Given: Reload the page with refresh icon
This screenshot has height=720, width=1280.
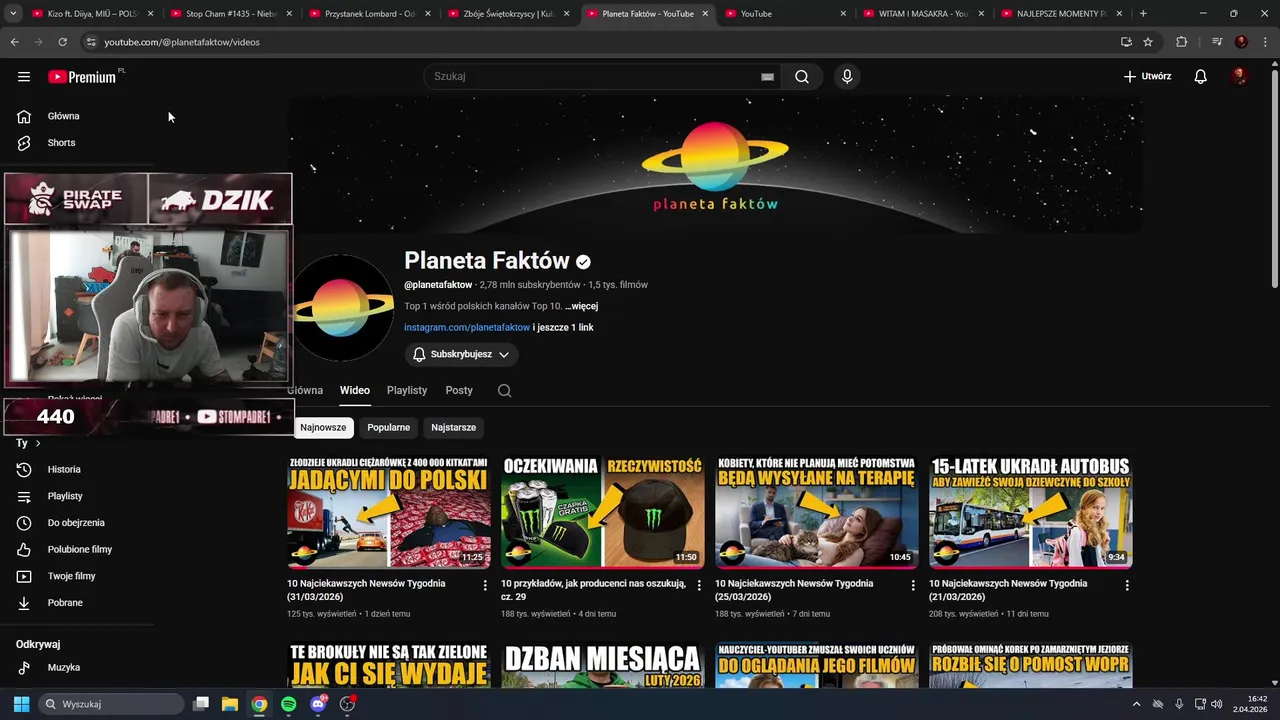Looking at the screenshot, I should coord(62,42).
